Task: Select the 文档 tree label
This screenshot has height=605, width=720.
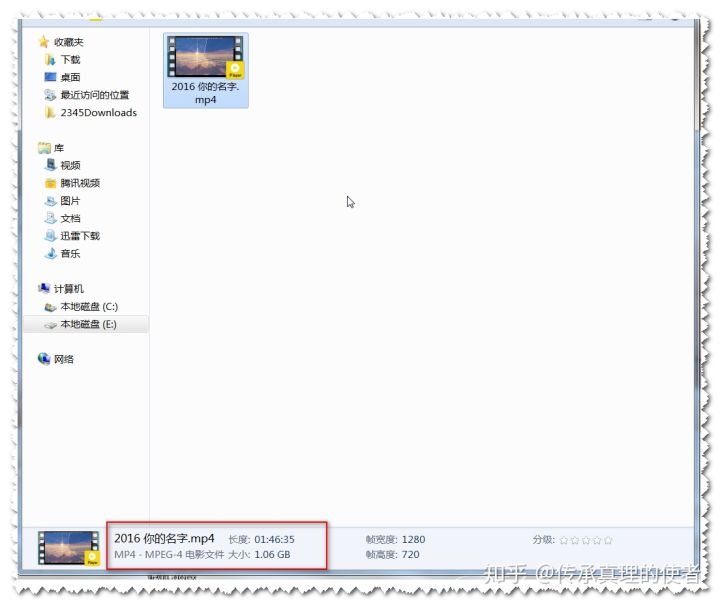Action: click(70, 218)
